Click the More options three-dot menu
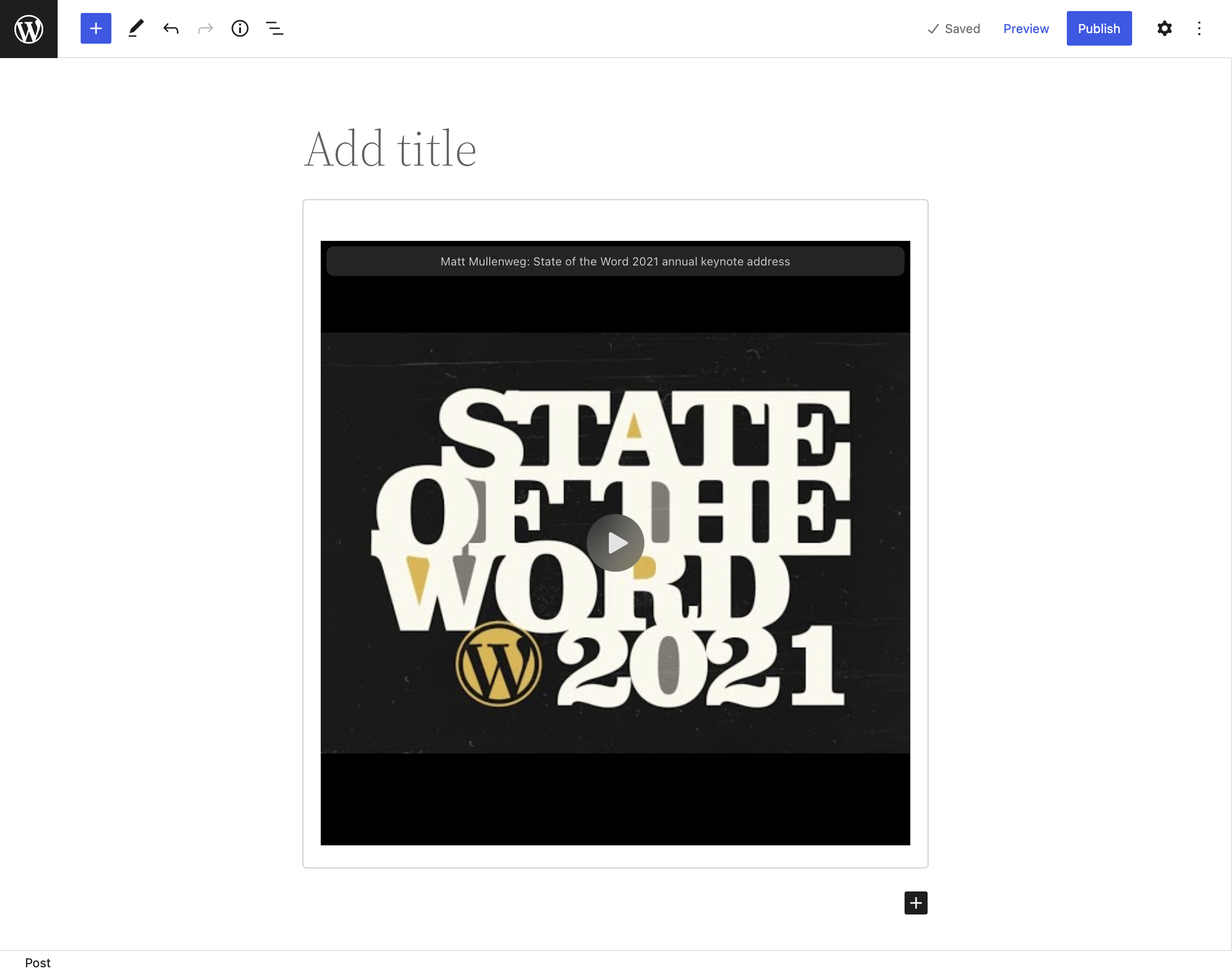 pyautogui.click(x=1199, y=28)
